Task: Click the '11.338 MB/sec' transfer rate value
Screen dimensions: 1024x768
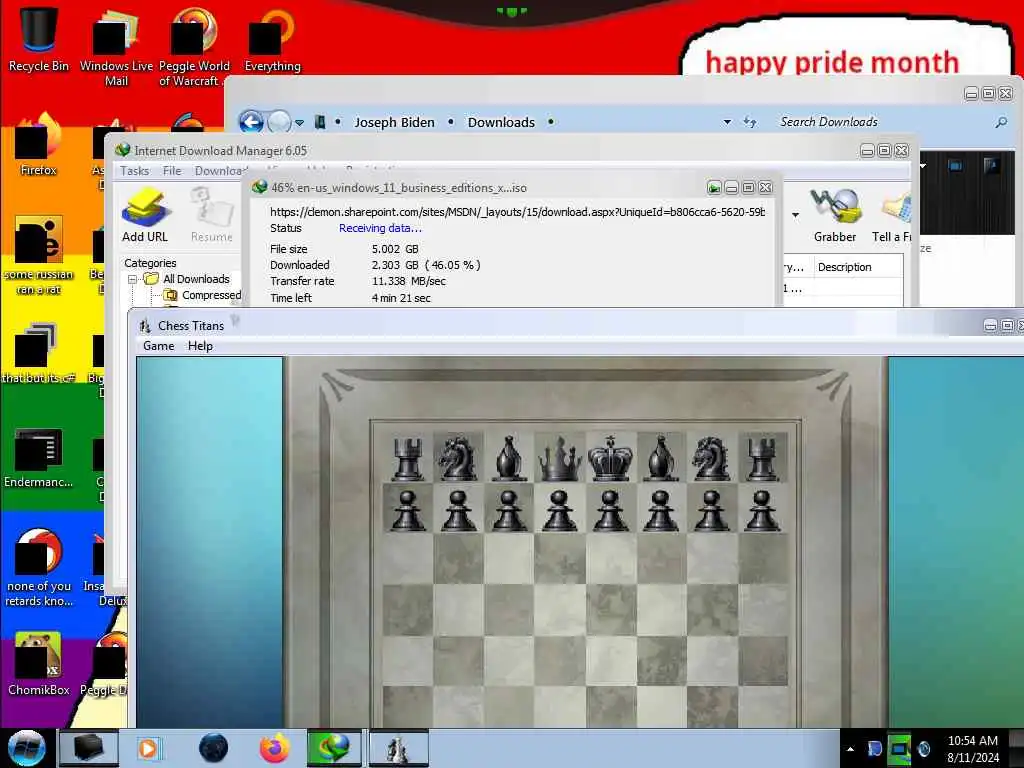Action: 409,281
